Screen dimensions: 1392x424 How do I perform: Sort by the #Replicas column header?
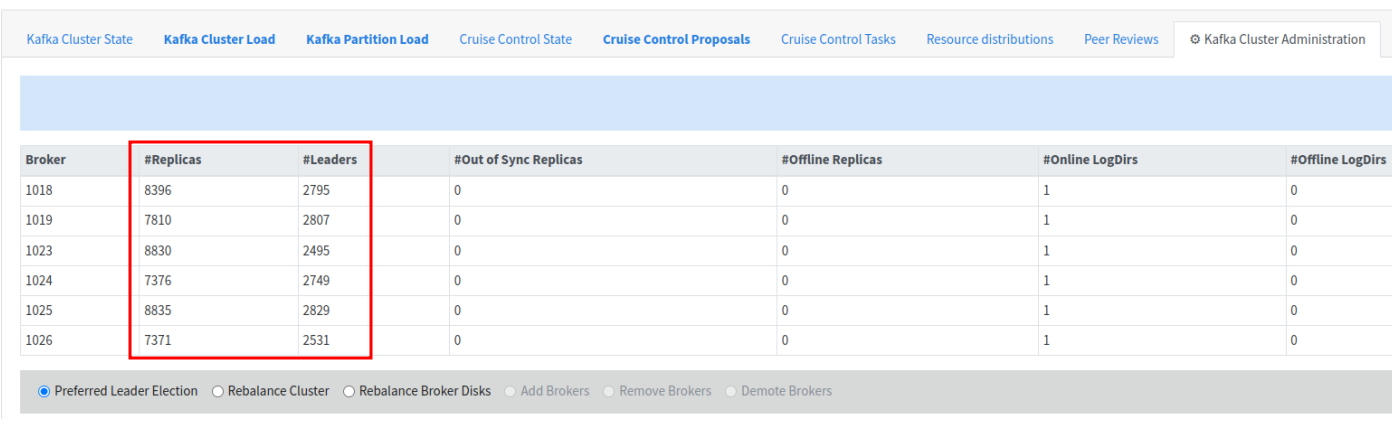click(x=173, y=160)
